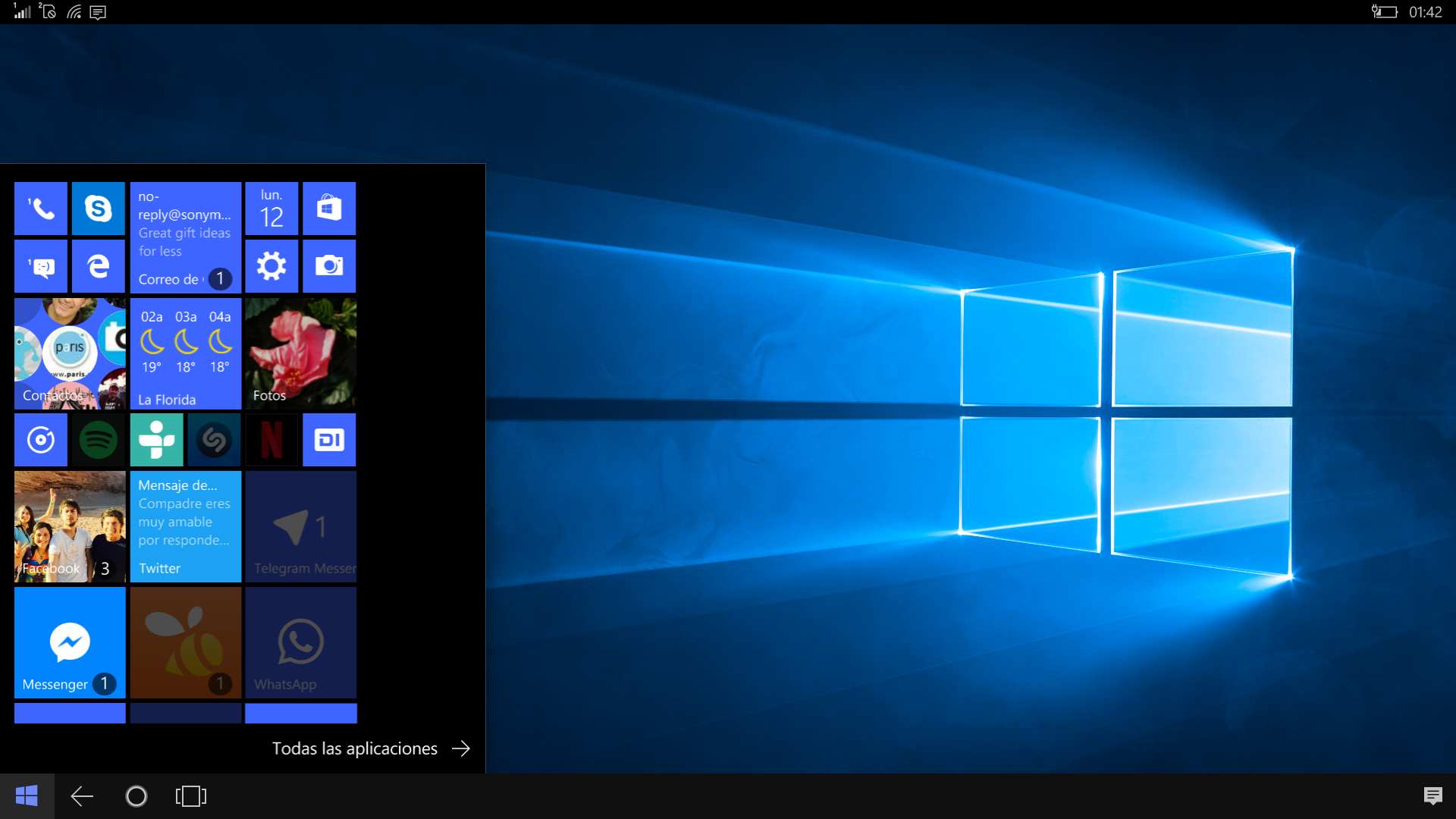Viewport: 1456px width, 819px height.
Task: Open the Groove Music tile
Action: [x=41, y=440]
